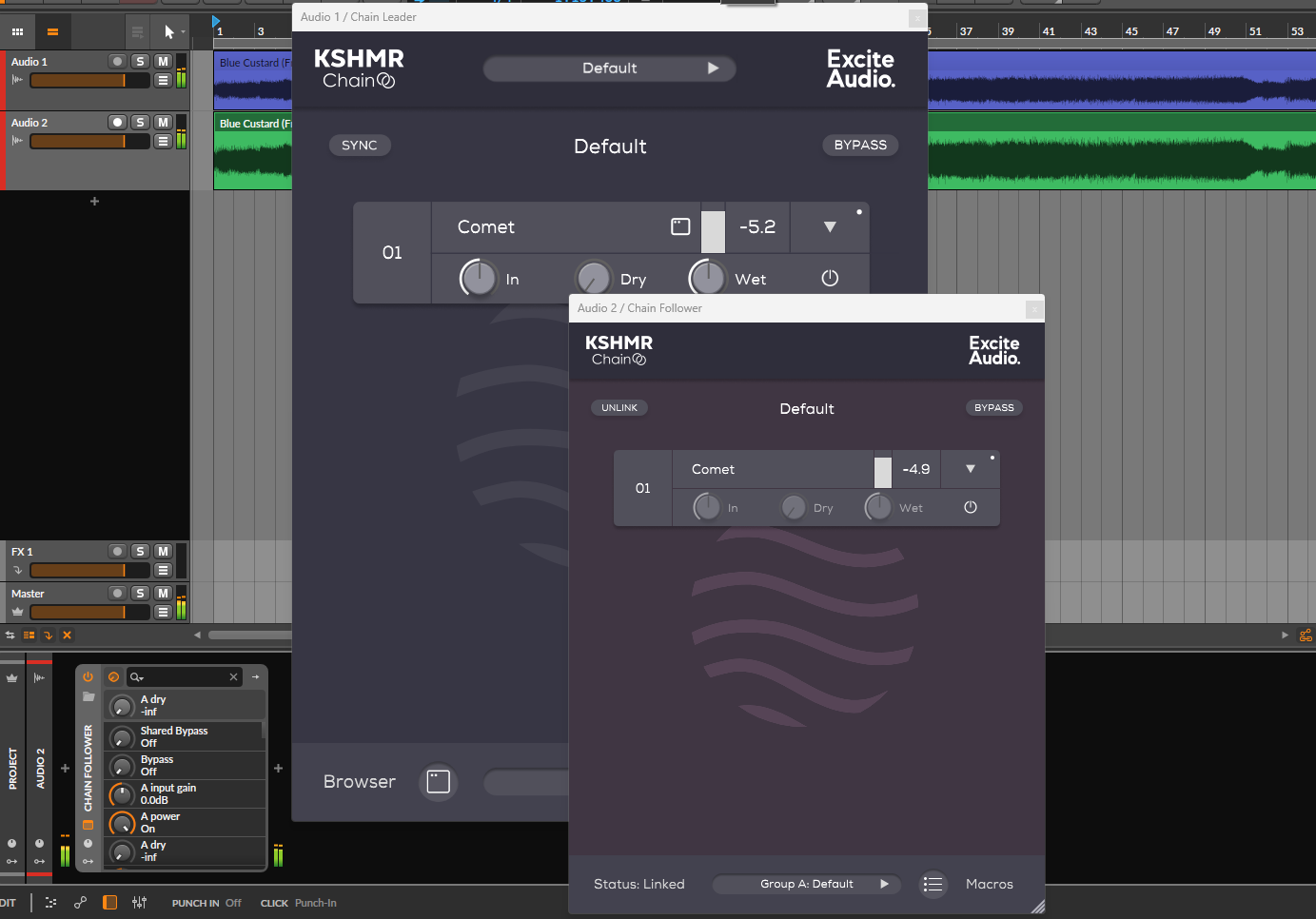
Task: Select the Shared Bypass parameter row
Action: click(x=185, y=736)
